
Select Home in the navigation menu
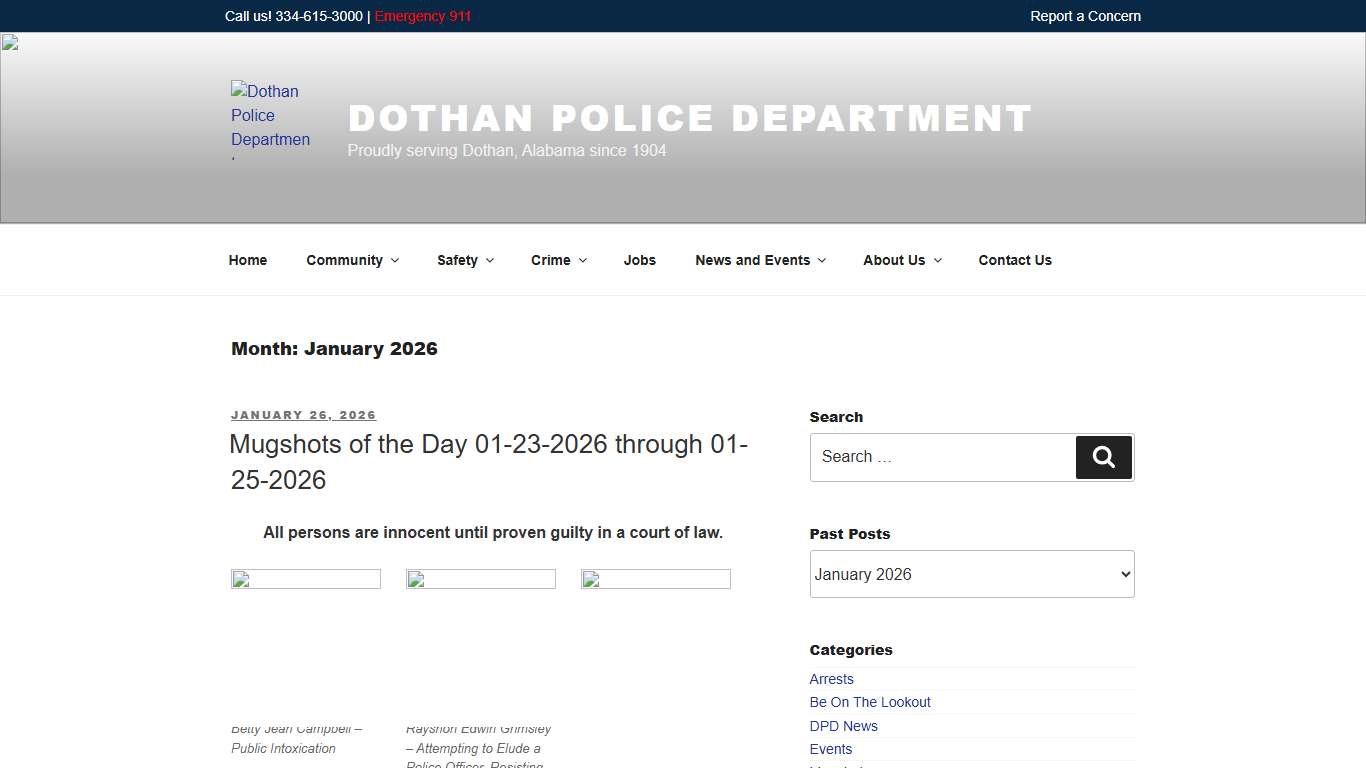click(x=247, y=260)
